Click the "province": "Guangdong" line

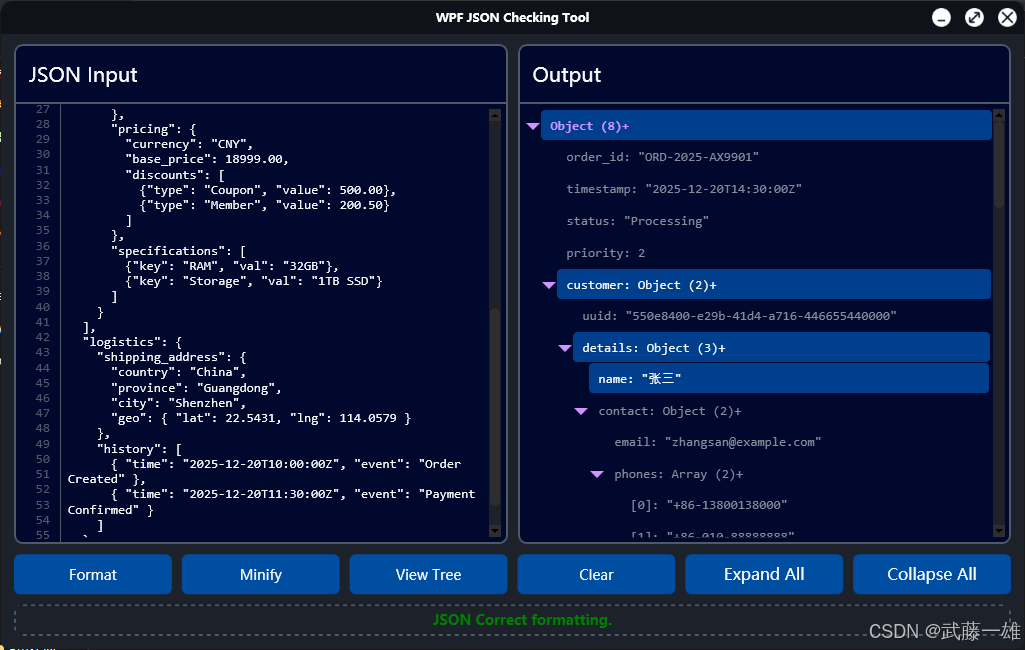[x=196, y=388]
